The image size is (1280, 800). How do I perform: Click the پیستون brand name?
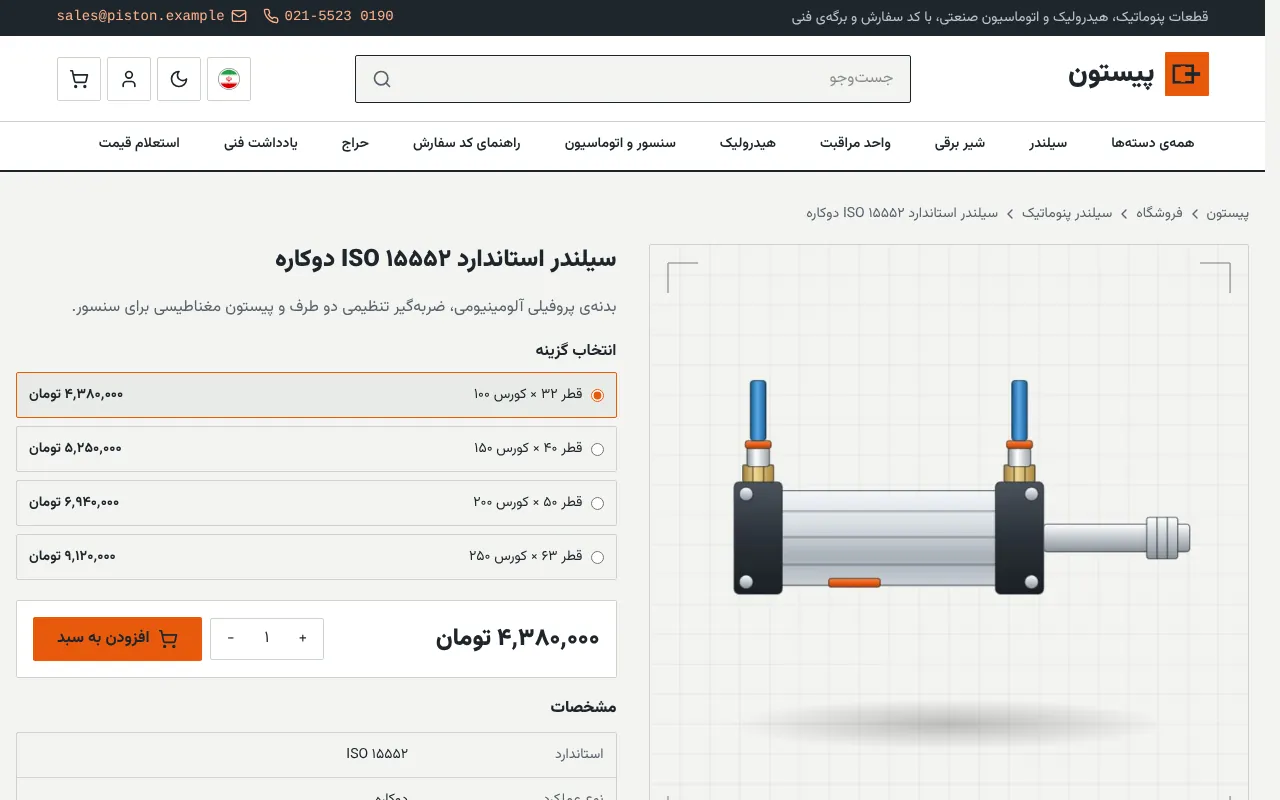[x=1111, y=74]
